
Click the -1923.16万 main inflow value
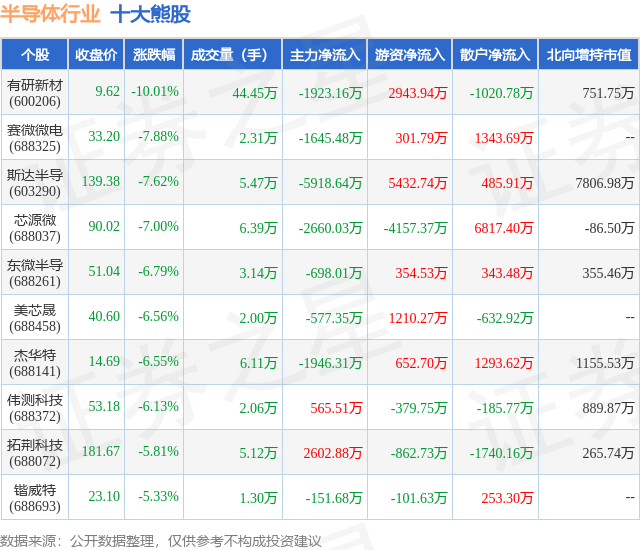pyautogui.click(x=330, y=93)
